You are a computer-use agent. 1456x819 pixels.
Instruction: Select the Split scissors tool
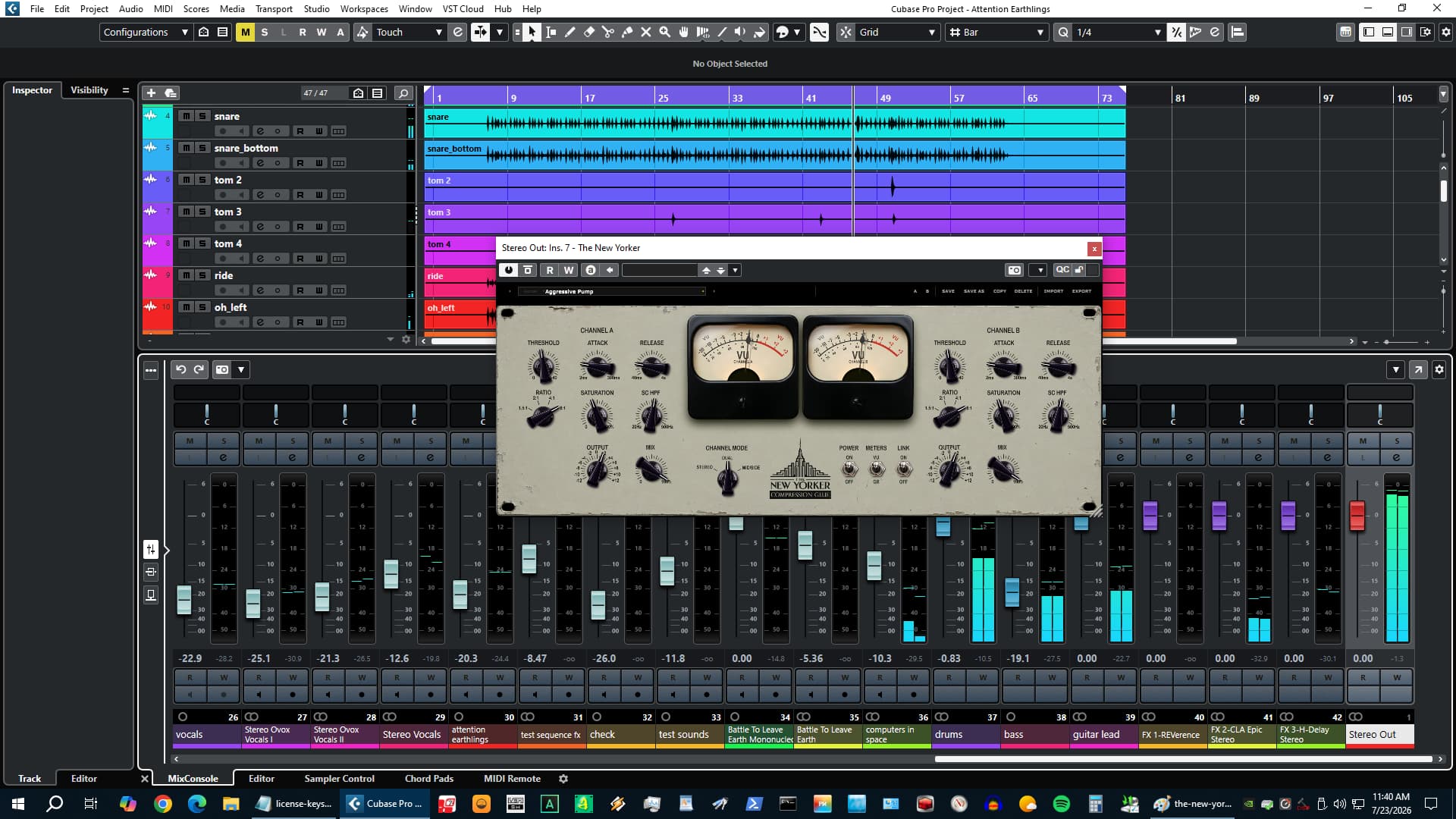tap(607, 32)
